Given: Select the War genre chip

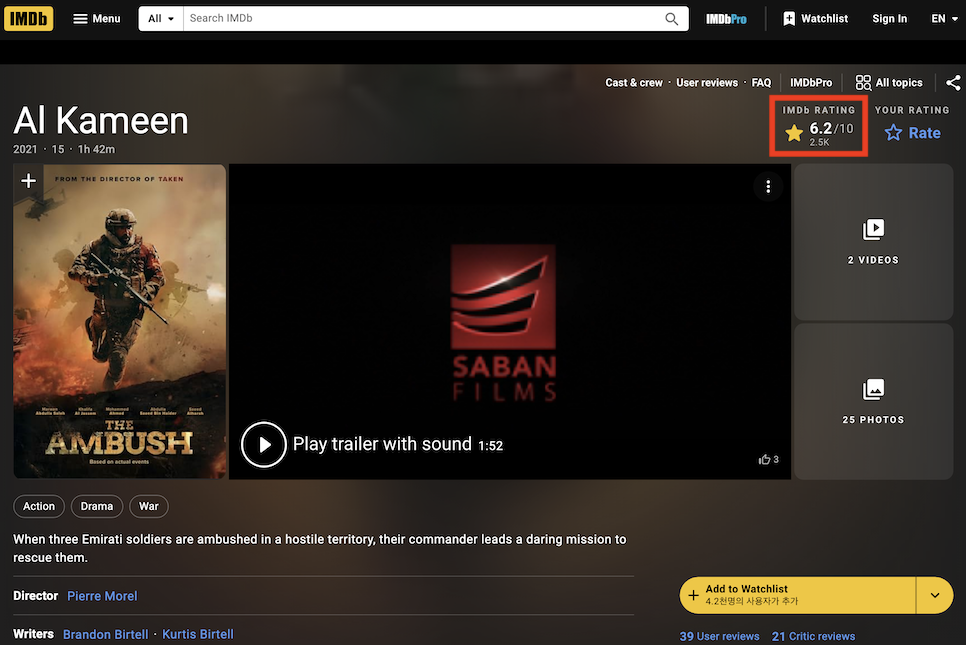Looking at the screenshot, I should 148,506.
